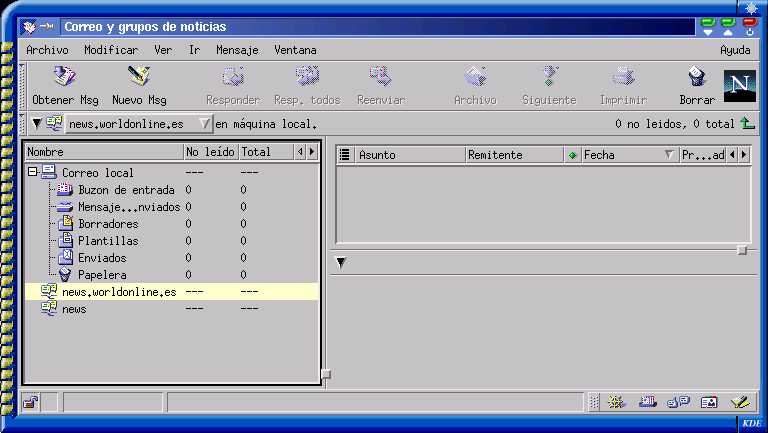768x433 pixels.
Task: Click the No leído column header
Action: click(x=211, y=152)
